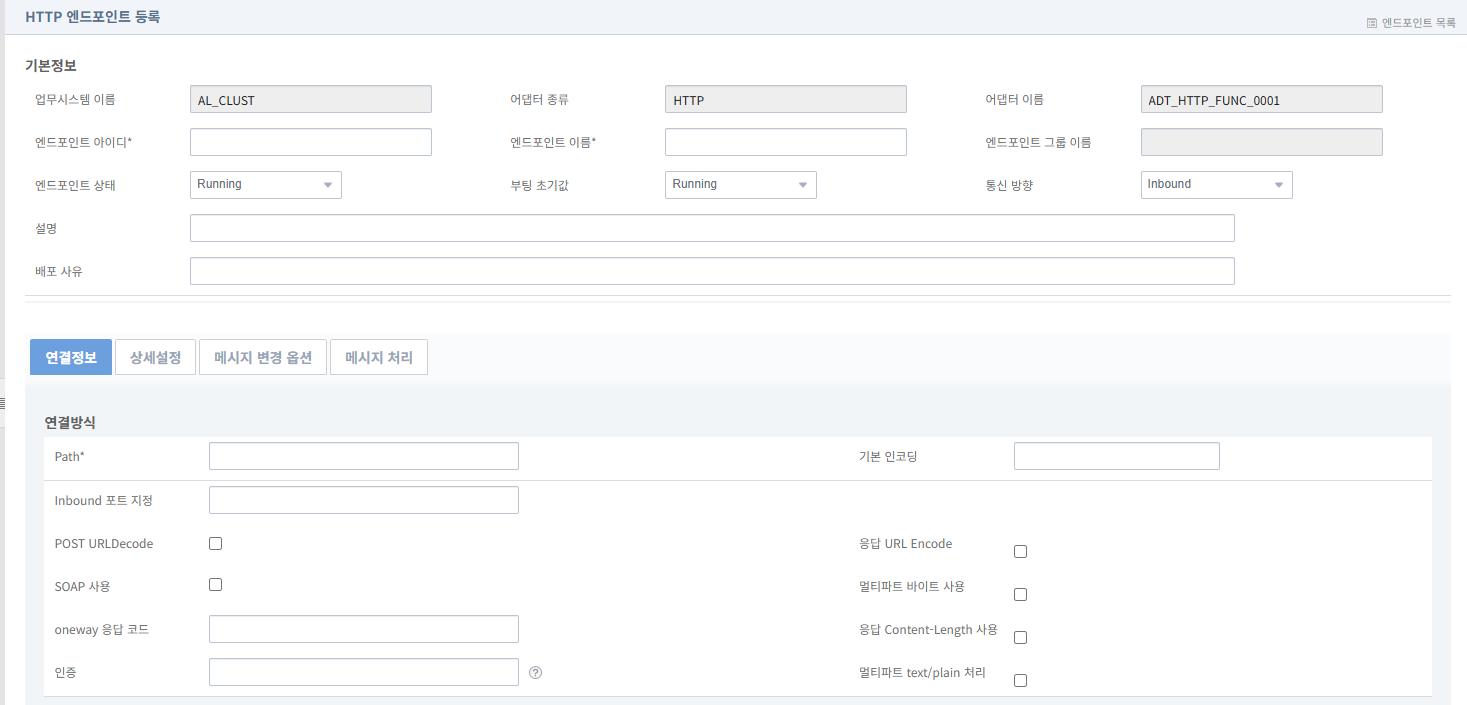The height and width of the screenshot is (705, 1467).
Task: Open the 엔드포인트 상태 dropdown
Action: (x=266, y=185)
